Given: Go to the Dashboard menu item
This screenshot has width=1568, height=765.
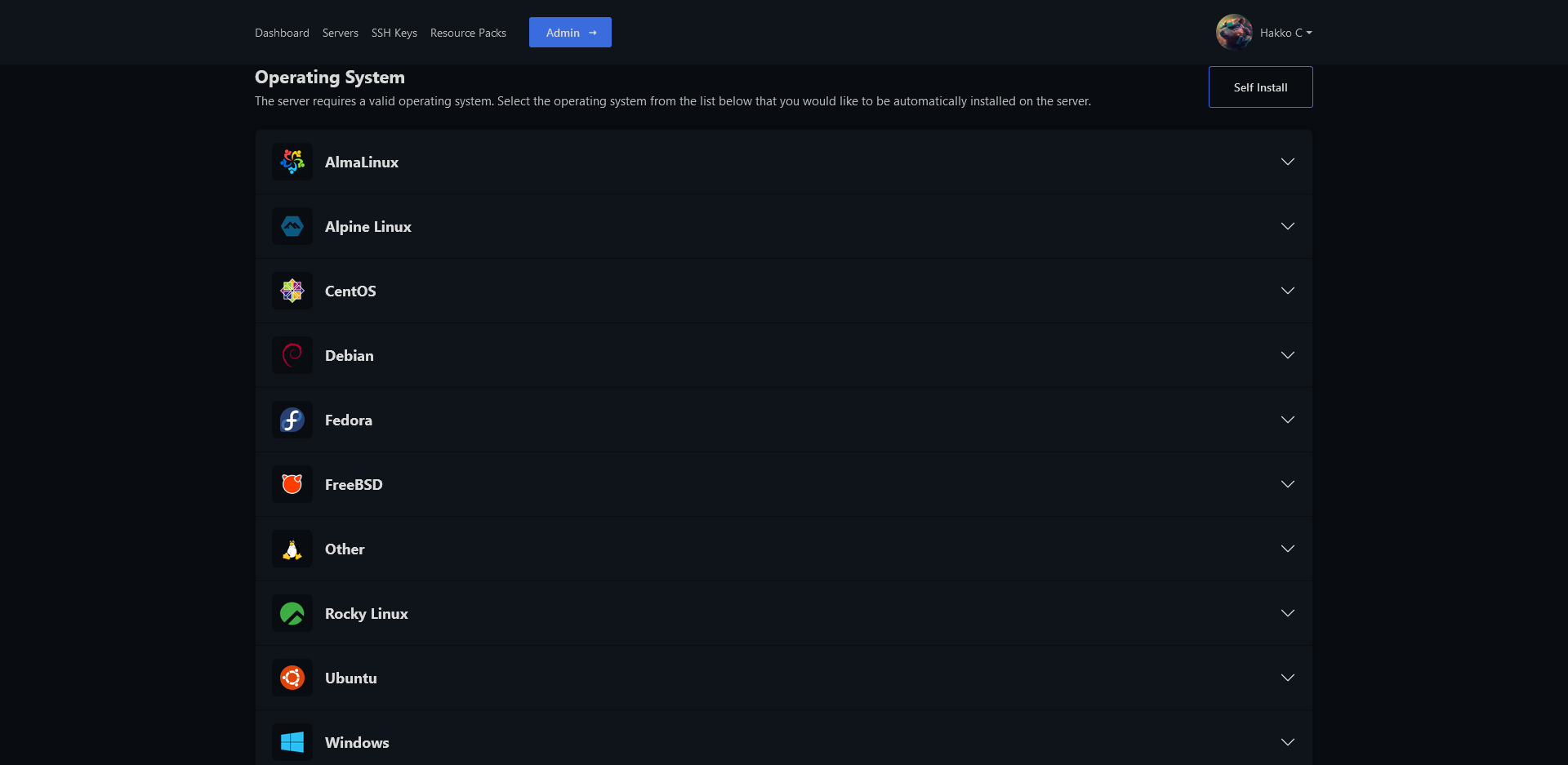Looking at the screenshot, I should point(282,33).
